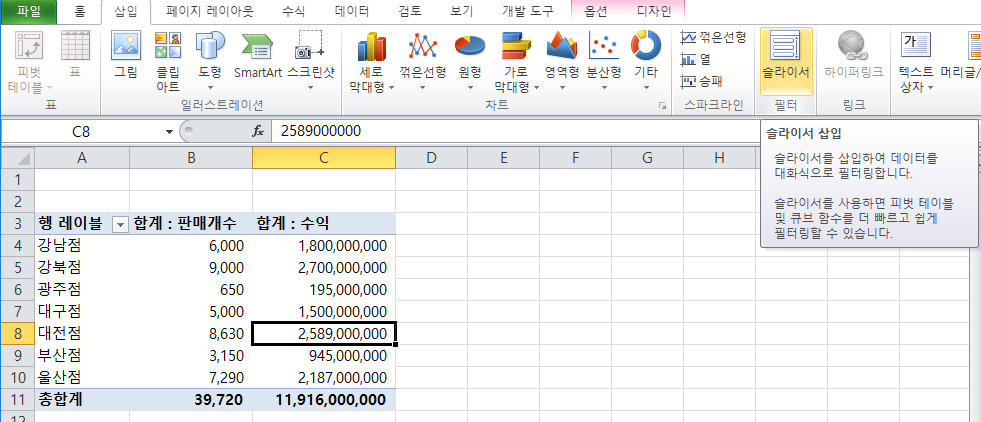This screenshot has width=981, height=422.
Task: Select column D header
Action: 431,158
